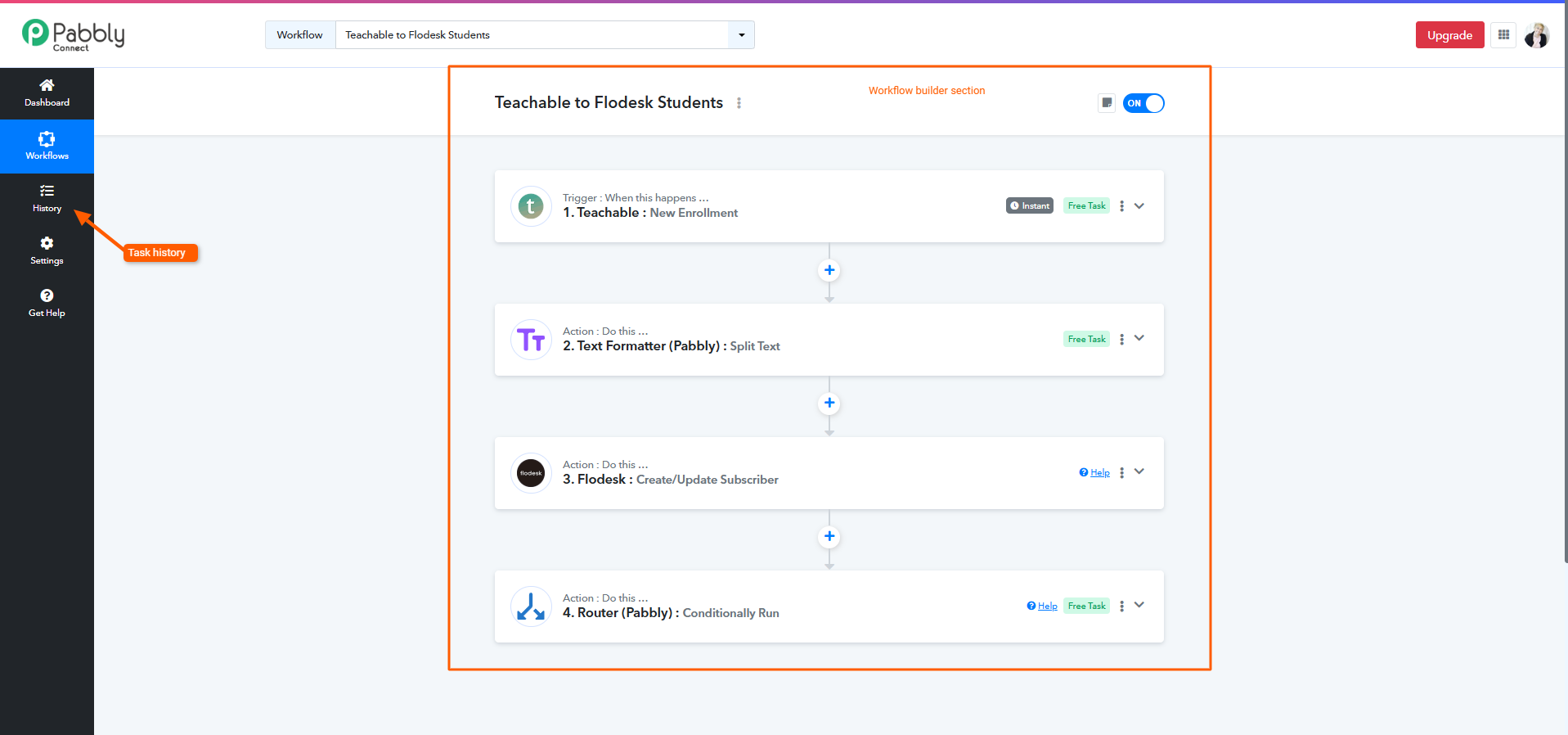Expand the Teachable trigger step
The height and width of the screenshot is (735, 1568).
1139,205
